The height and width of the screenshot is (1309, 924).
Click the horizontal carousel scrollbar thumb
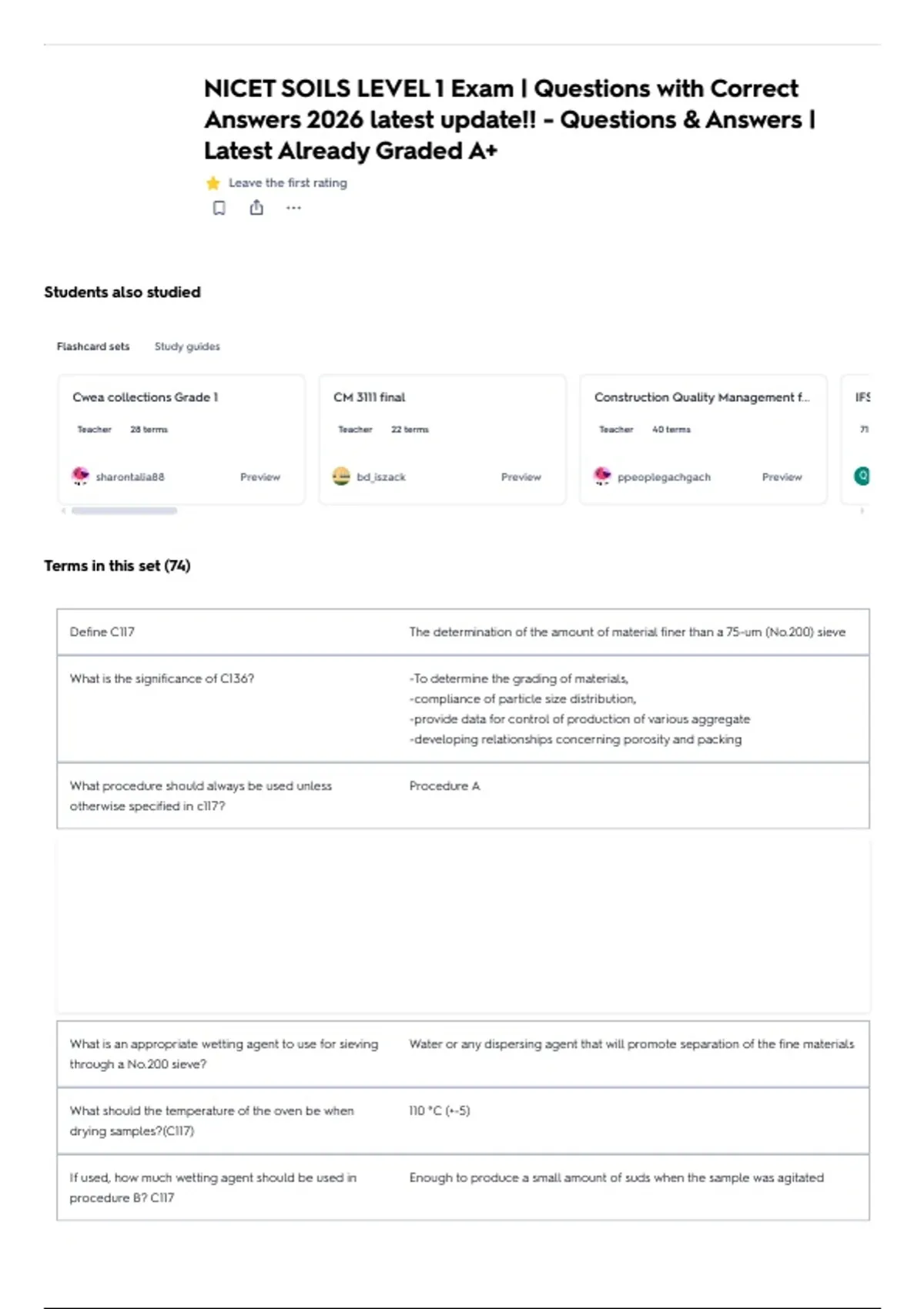(124, 511)
